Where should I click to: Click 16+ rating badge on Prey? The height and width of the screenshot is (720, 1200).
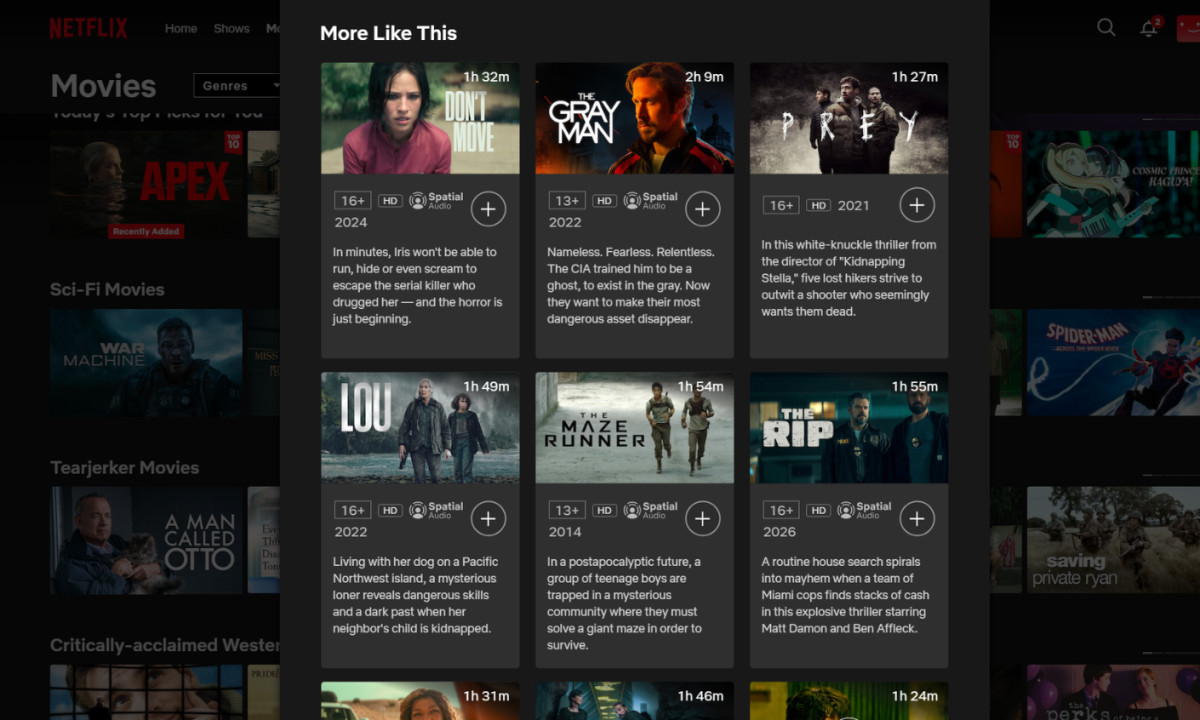(x=782, y=205)
